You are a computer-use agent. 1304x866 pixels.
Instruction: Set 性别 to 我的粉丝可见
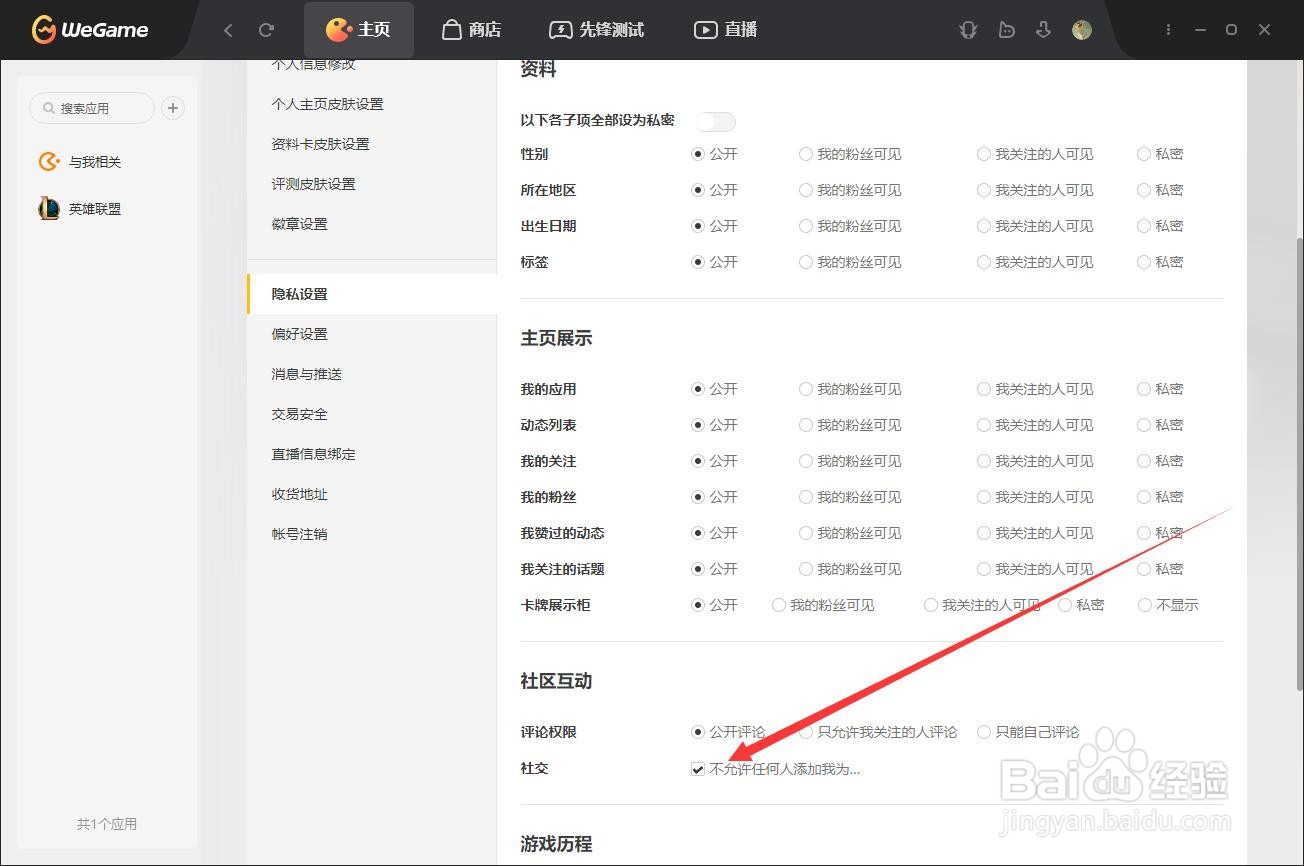pyautogui.click(x=806, y=154)
